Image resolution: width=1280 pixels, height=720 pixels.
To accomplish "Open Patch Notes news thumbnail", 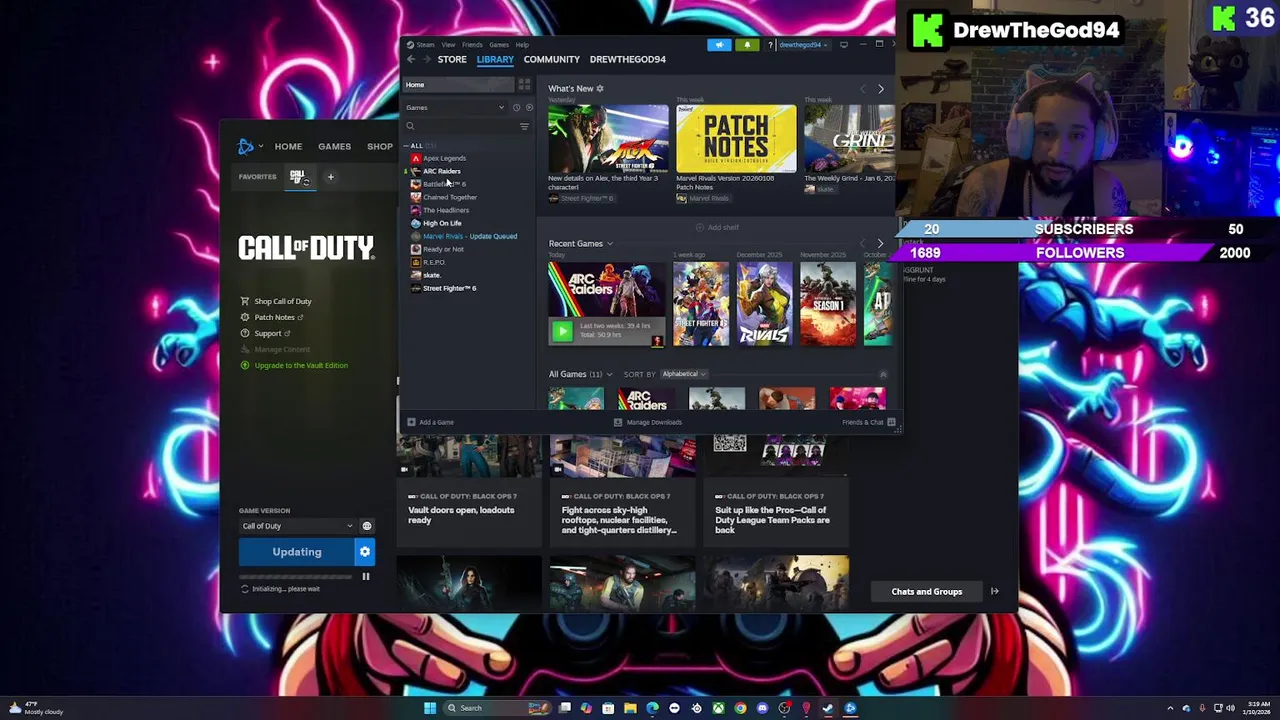I will [x=737, y=139].
